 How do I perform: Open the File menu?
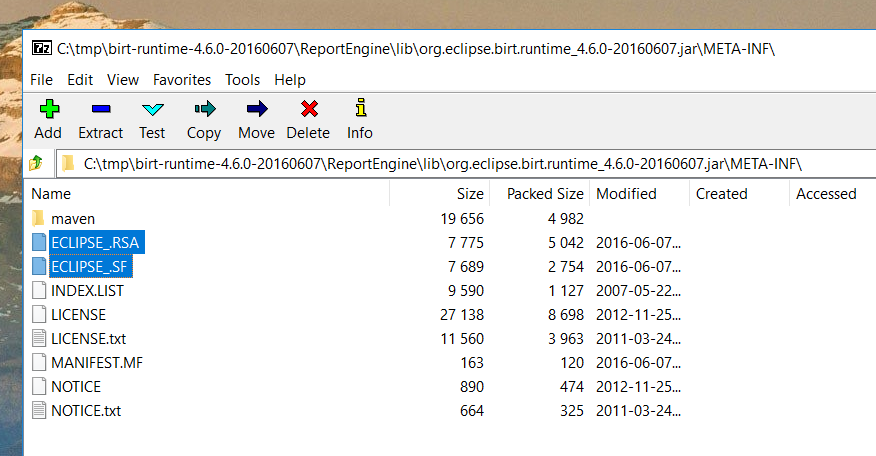(x=41, y=80)
